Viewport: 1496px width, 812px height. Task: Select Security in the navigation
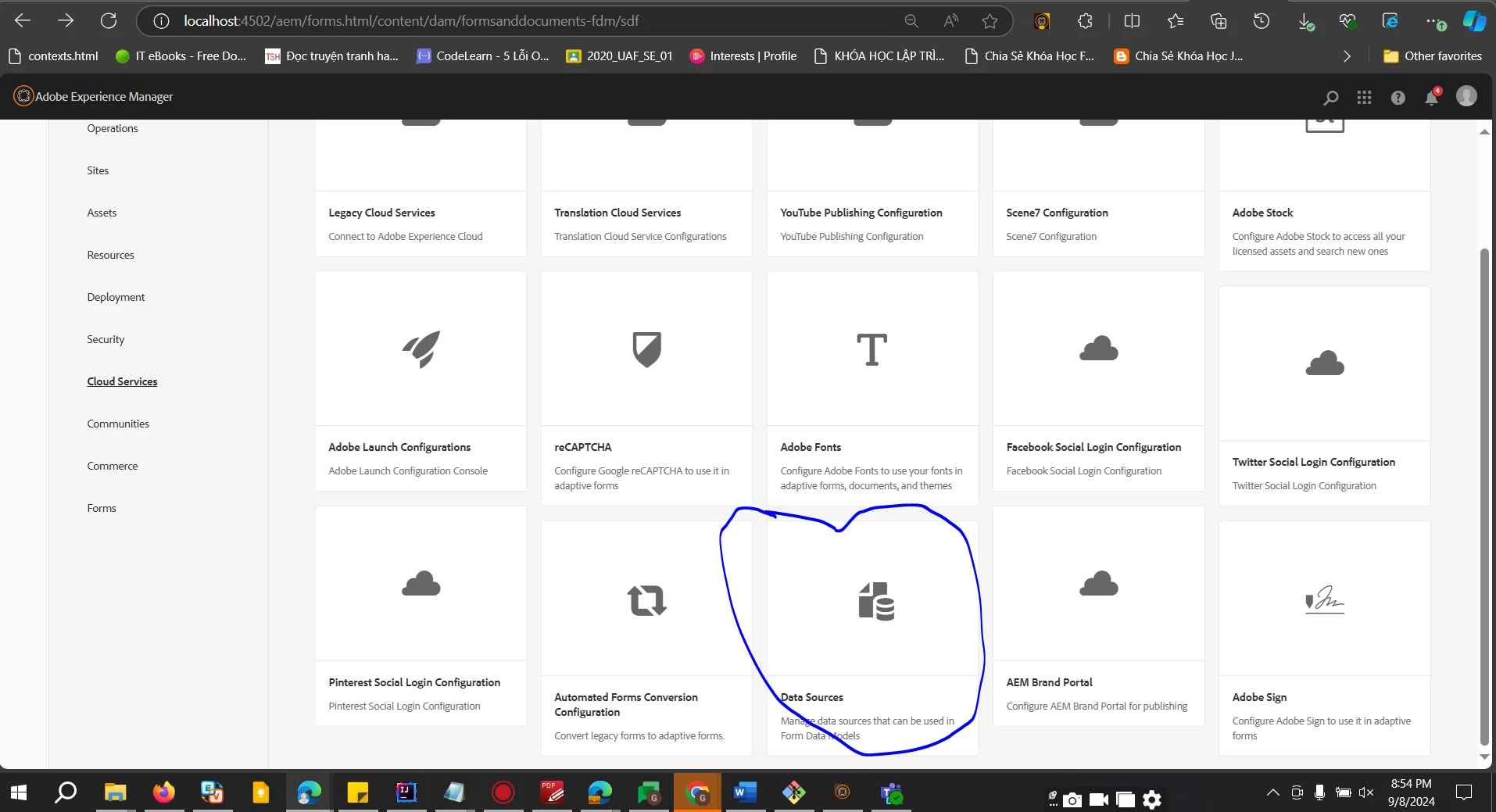pos(106,339)
